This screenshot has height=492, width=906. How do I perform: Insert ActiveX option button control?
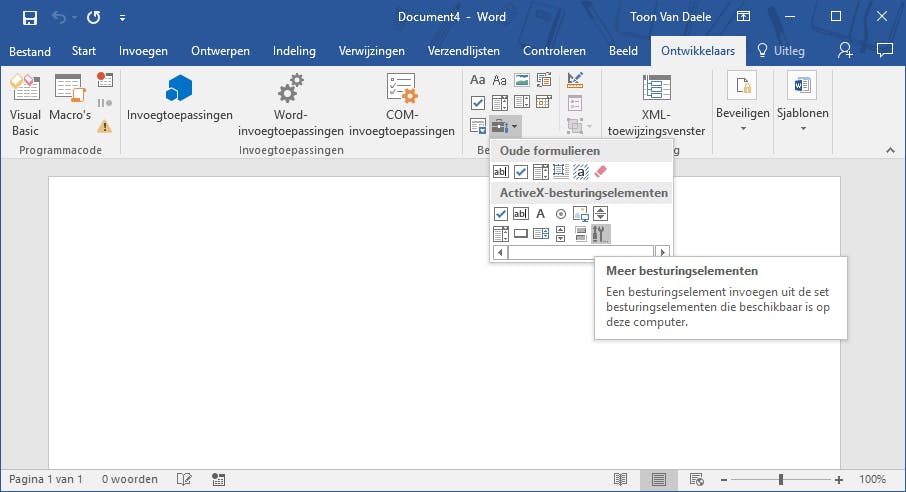pyautogui.click(x=560, y=214)
